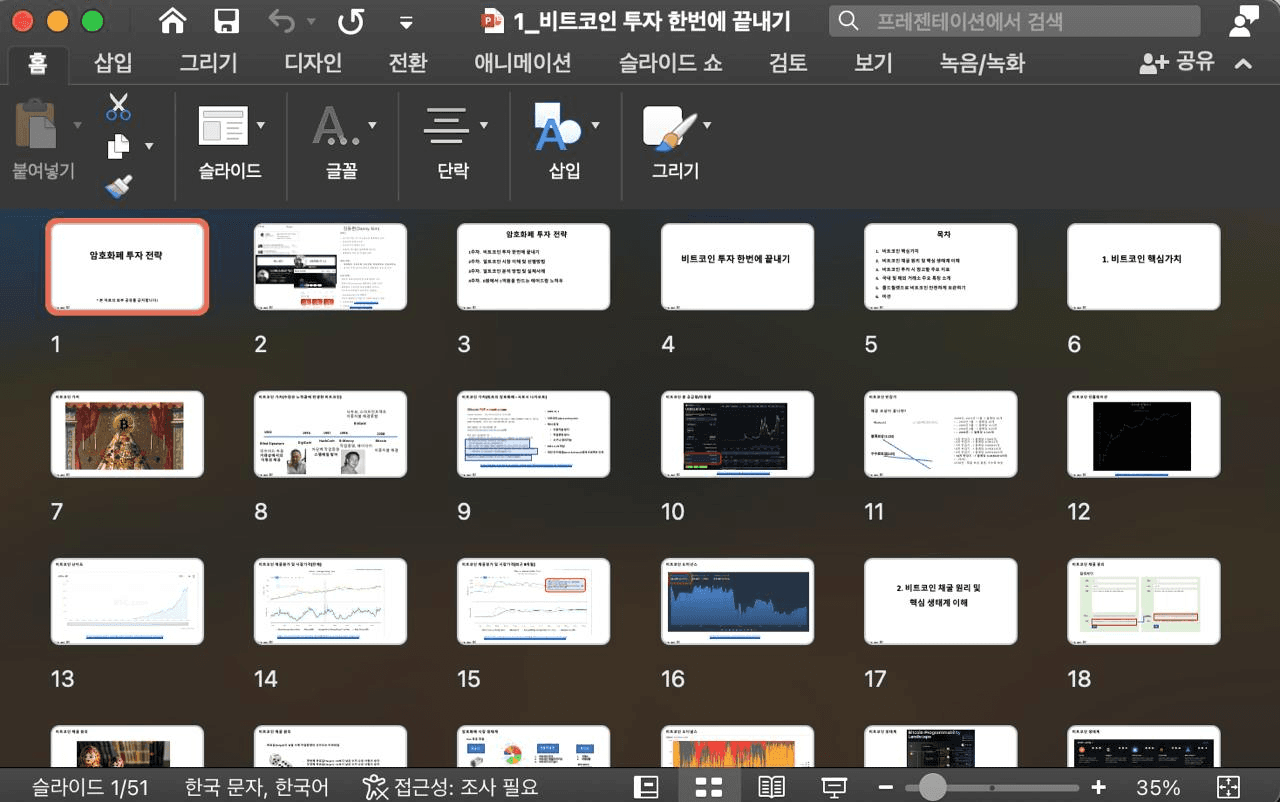Image resolution: width=1280 pixels, height=802 pixels.
Task: Switch to Reading view icon
Action: pyautogui.click(x=771, y=787)
